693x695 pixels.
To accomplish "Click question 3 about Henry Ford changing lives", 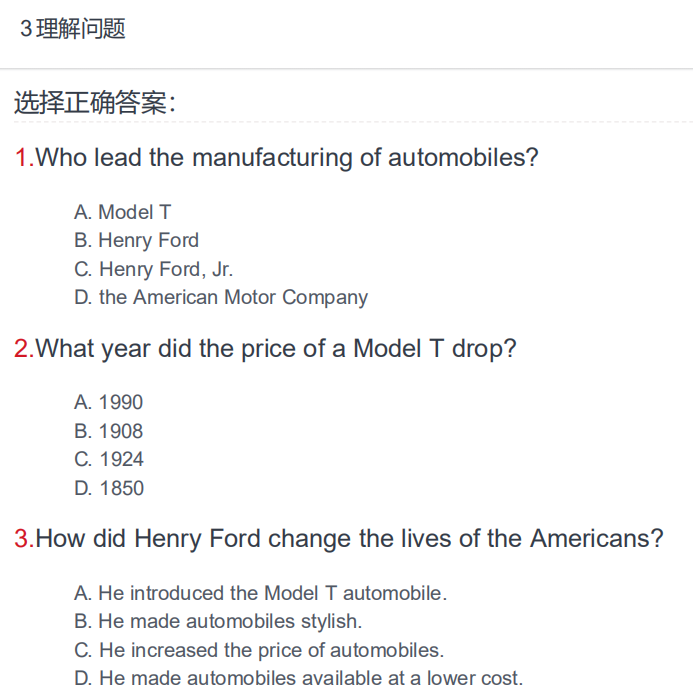I will (x=339, y=539).
